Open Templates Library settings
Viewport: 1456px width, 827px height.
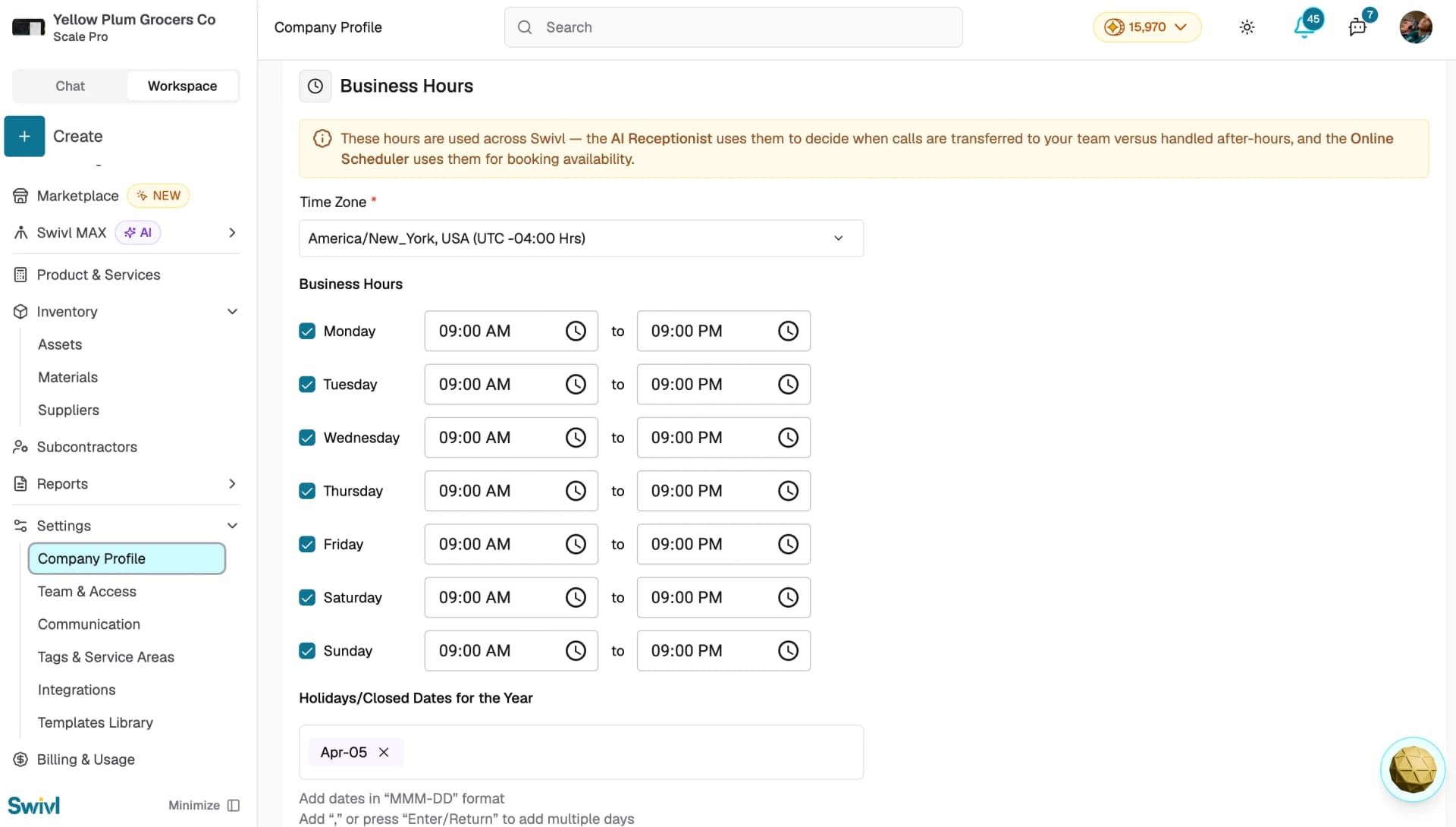click(x=96, y=722)
